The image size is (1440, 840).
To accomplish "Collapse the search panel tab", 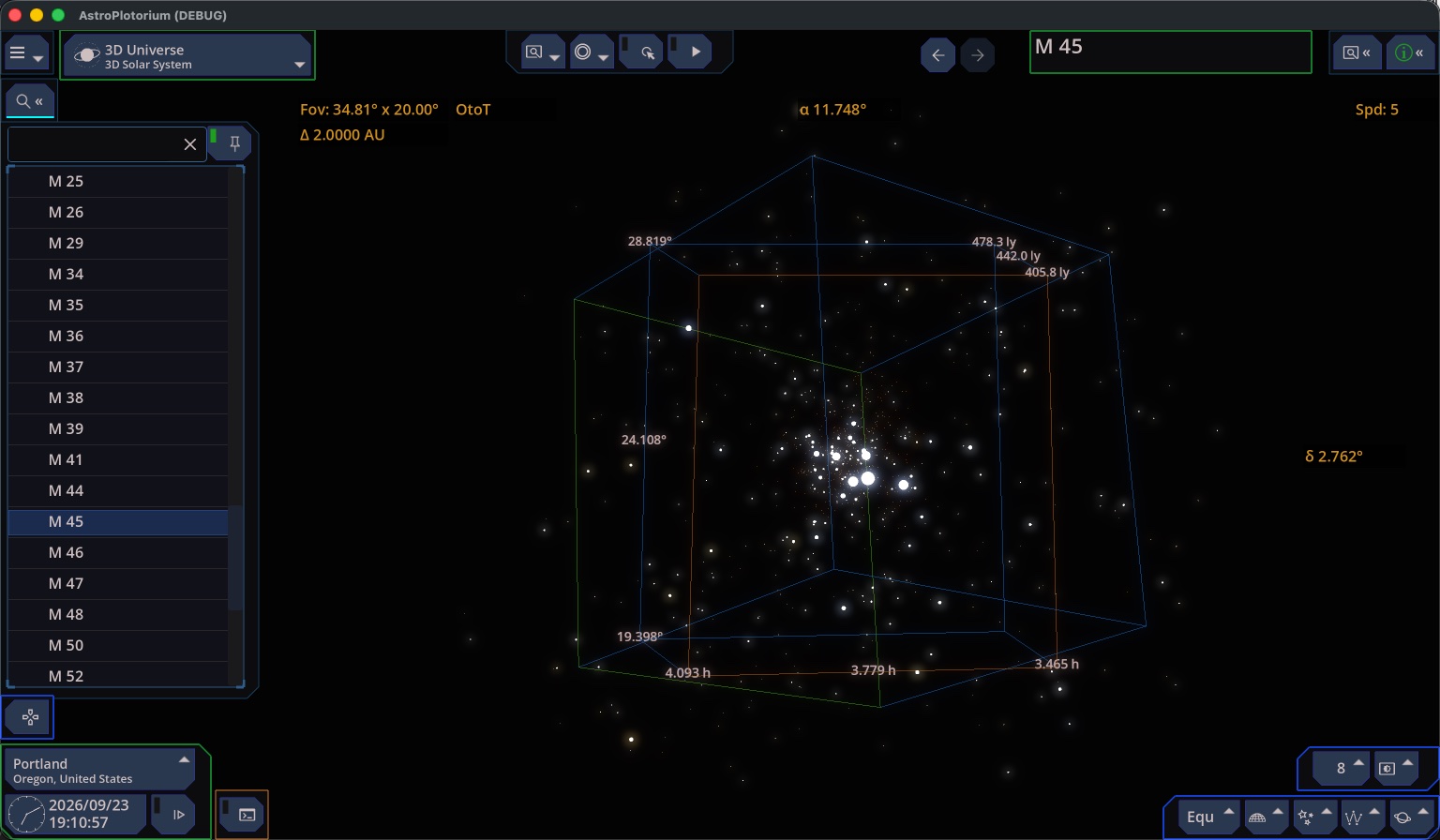I will pos(30,101).
